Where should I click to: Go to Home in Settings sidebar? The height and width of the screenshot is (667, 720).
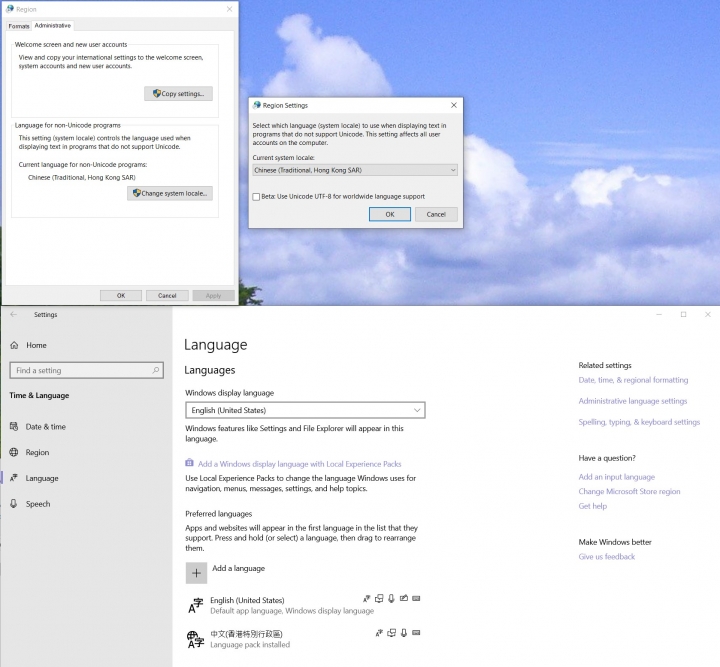(36, 345)
